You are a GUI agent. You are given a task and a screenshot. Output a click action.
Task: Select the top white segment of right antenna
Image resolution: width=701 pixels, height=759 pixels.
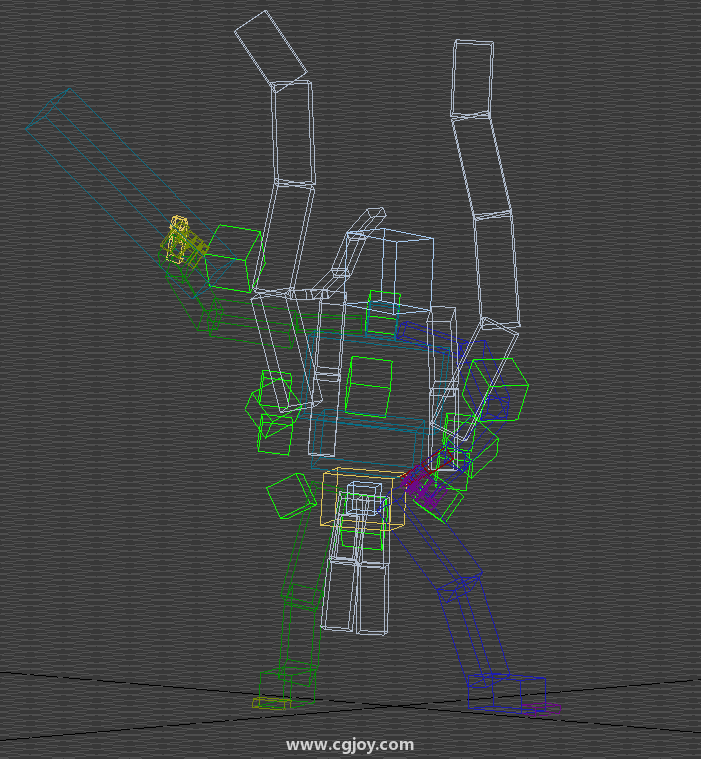coord(472,79)
